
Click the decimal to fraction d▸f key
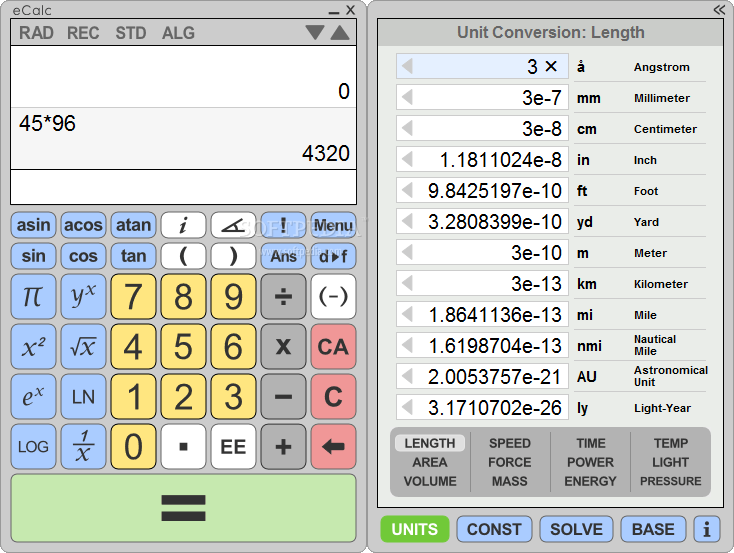(333, 256)
